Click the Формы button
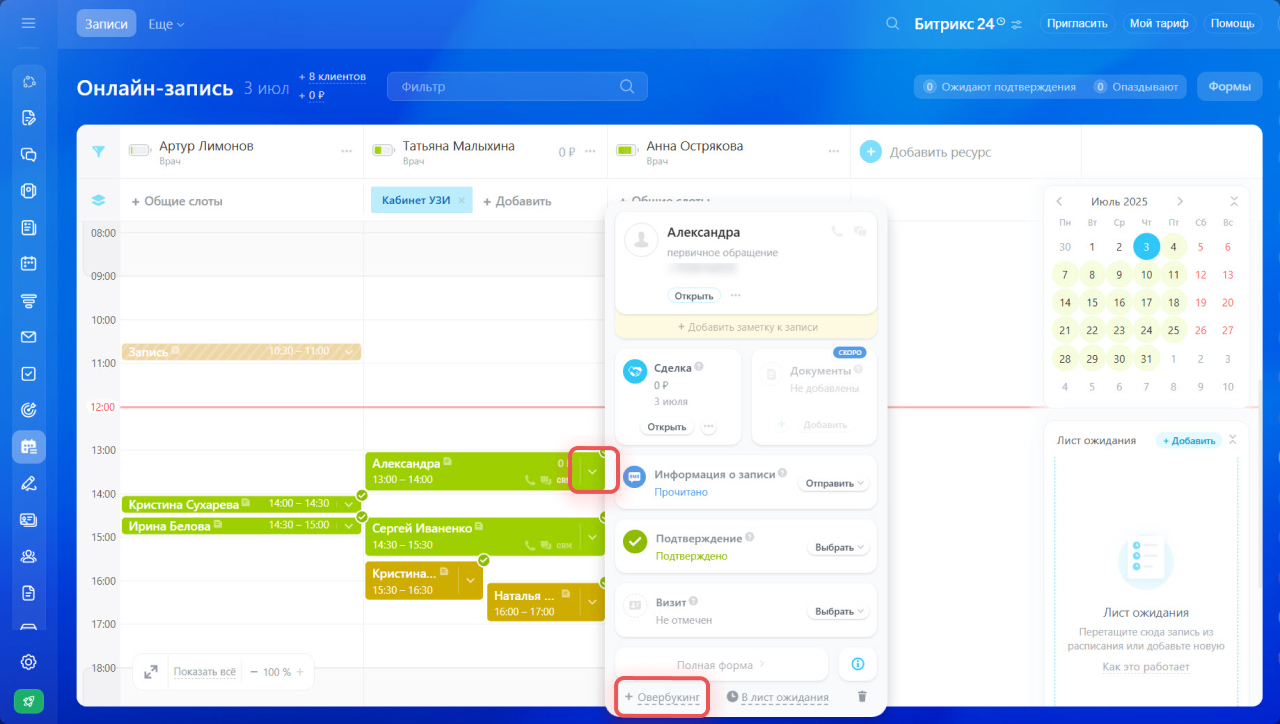The image size is (1280, 724). [x=1229, y=87]
